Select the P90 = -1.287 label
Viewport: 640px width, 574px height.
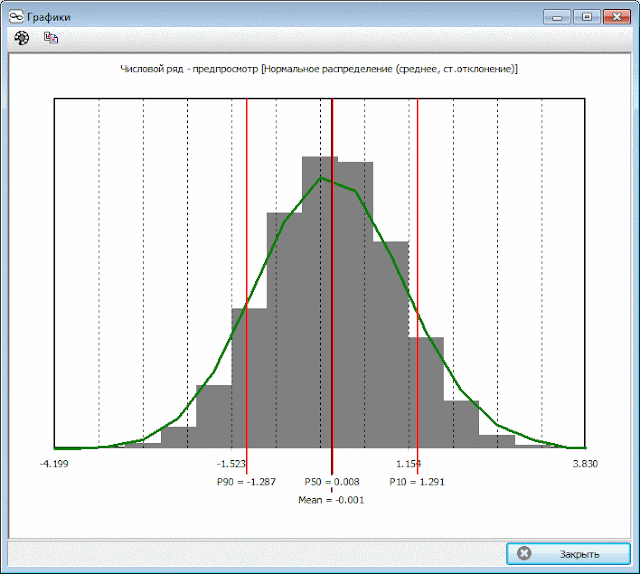[246, 482]
